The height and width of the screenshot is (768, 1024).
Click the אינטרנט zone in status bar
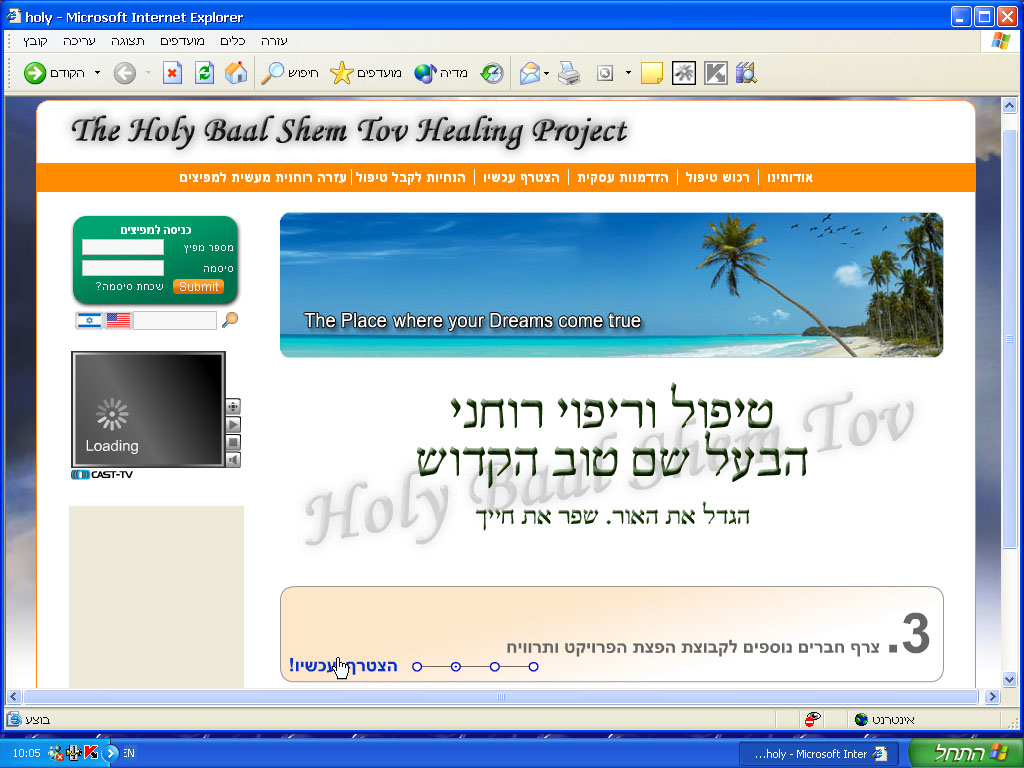click(x=885, y=720)
